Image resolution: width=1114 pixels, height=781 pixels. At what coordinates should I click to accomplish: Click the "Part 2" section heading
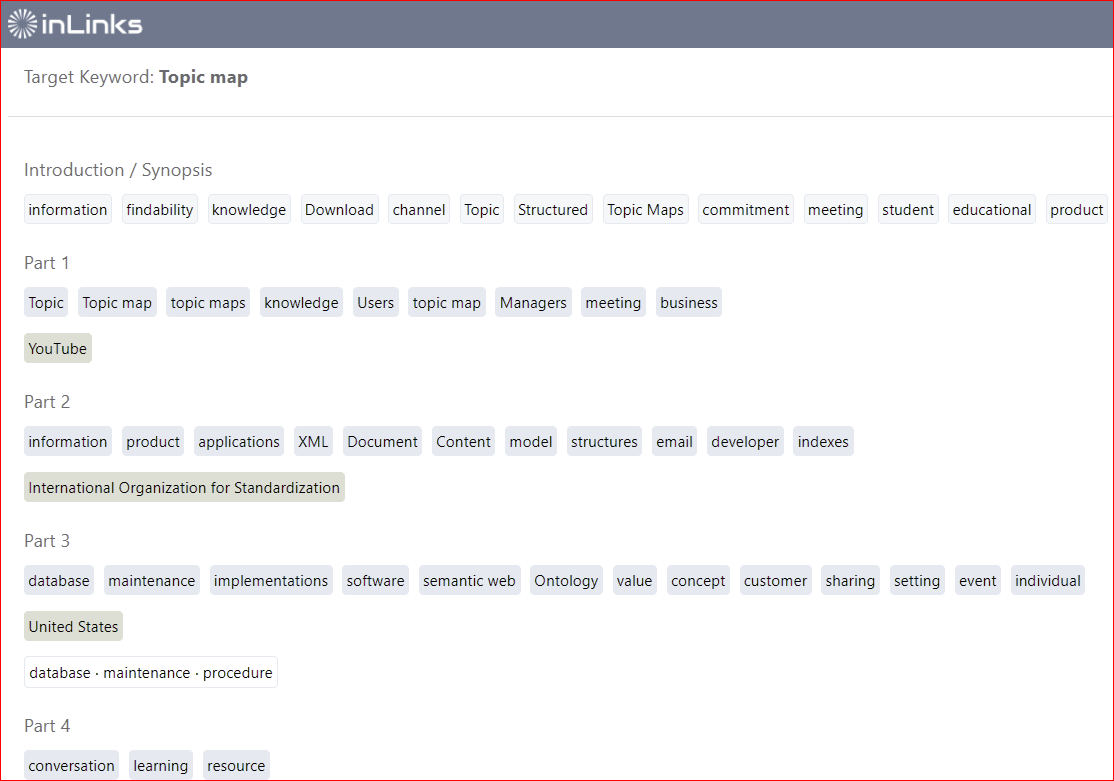pos(47,402)
